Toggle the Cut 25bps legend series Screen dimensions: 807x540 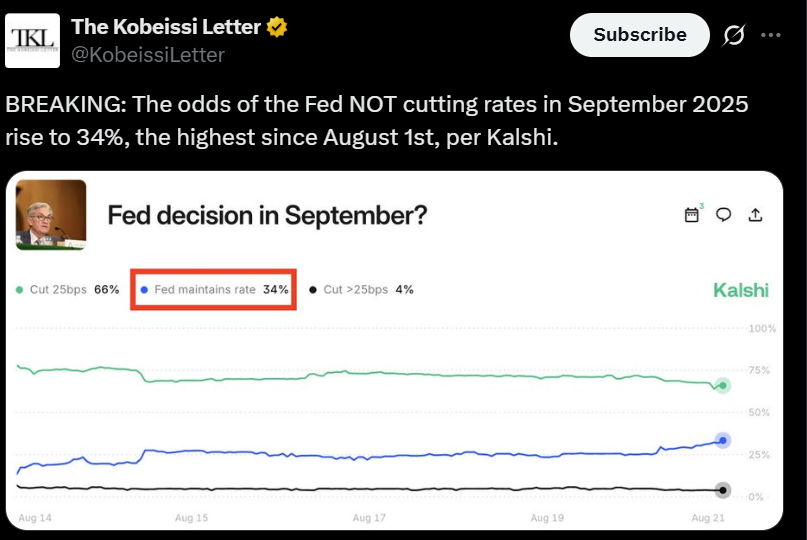67,289
